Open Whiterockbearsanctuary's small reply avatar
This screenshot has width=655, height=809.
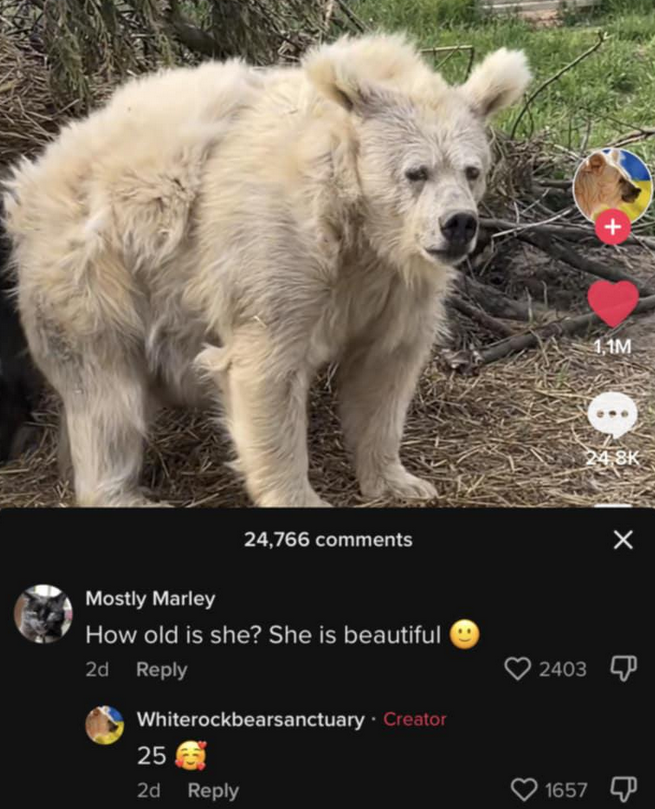pos(105,725)
